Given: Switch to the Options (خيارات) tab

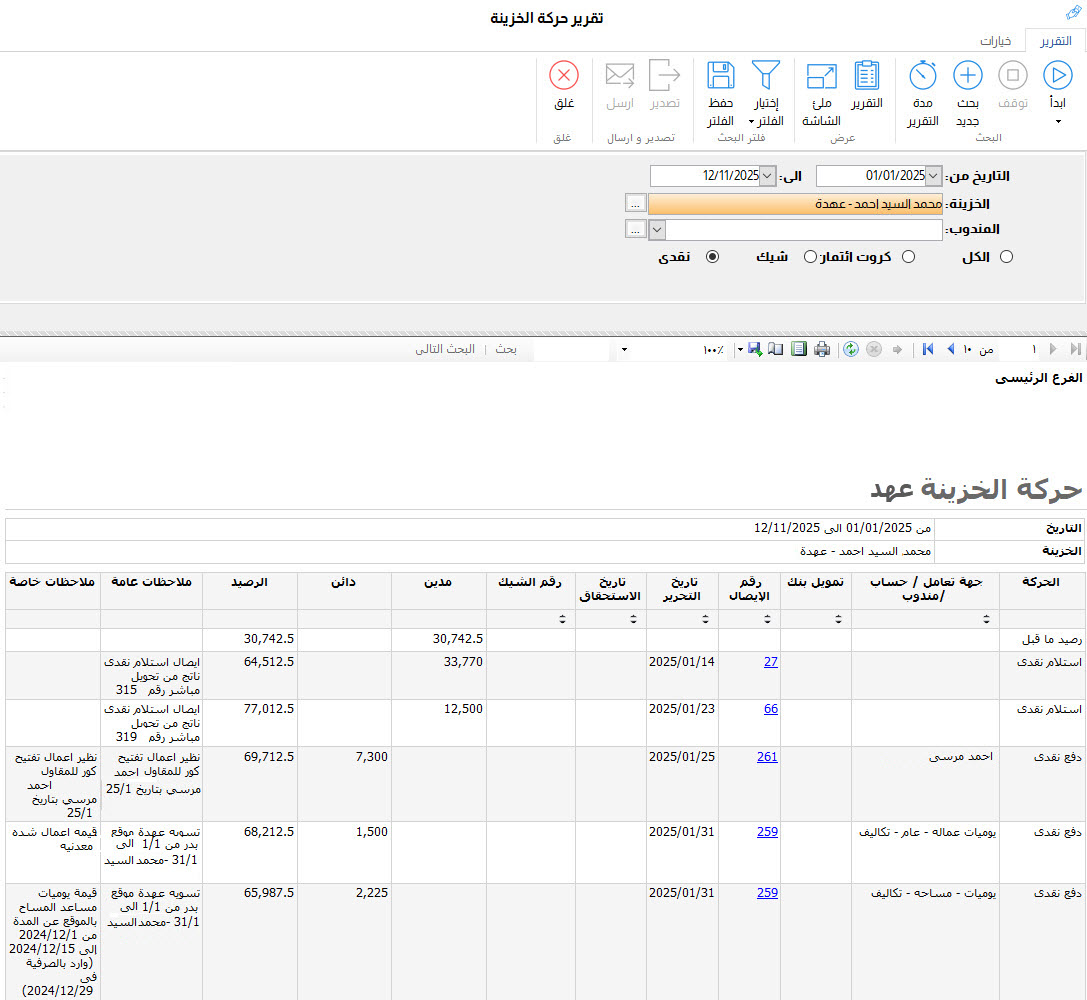Looking at the screenshot, I should click(995, 41).
